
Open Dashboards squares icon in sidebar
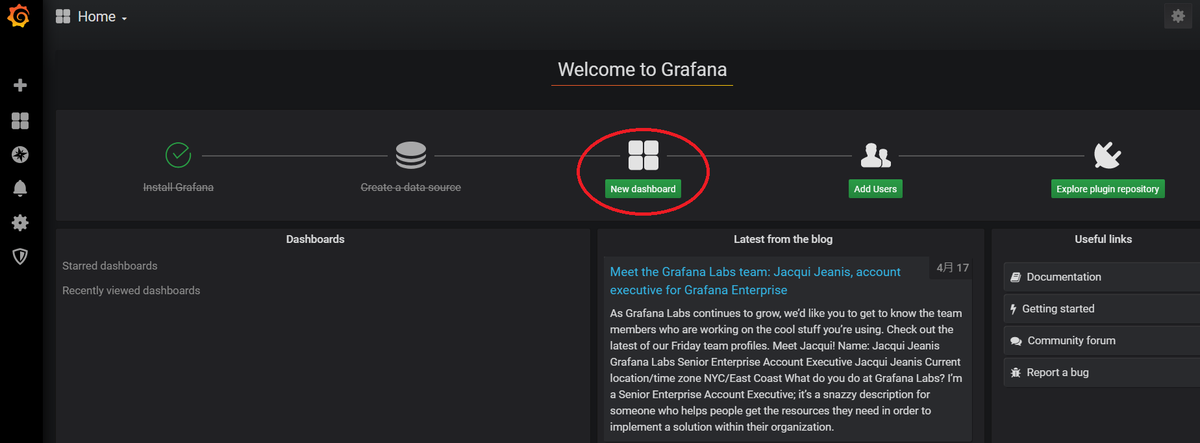20,121
